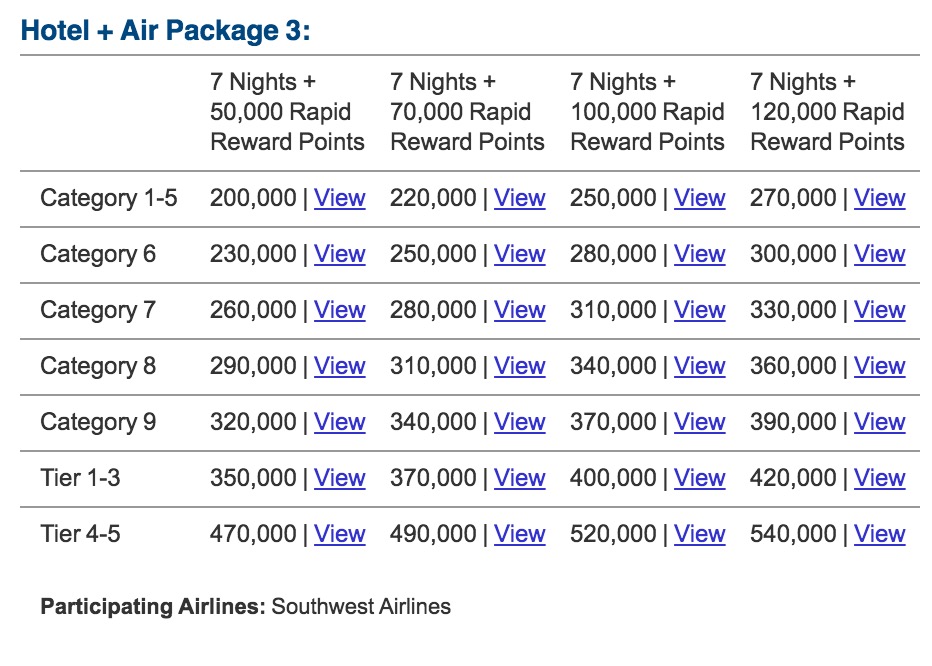Click View beside 420,000 points
The image size is (932, 666).
(x=880, y=478)
